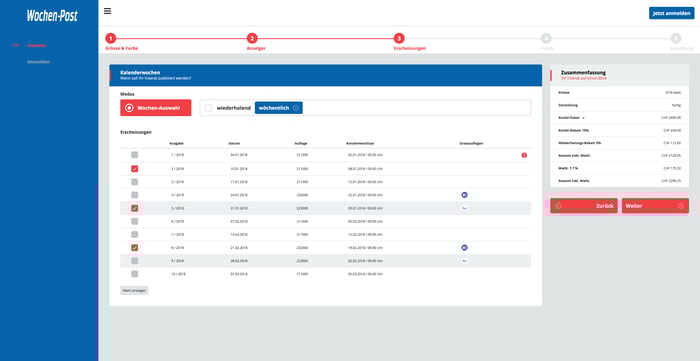This screenshot has width=700, height=361.
Task: Tick checkbox for issue 4 / 2018
Action: click(x=134, y=195)
